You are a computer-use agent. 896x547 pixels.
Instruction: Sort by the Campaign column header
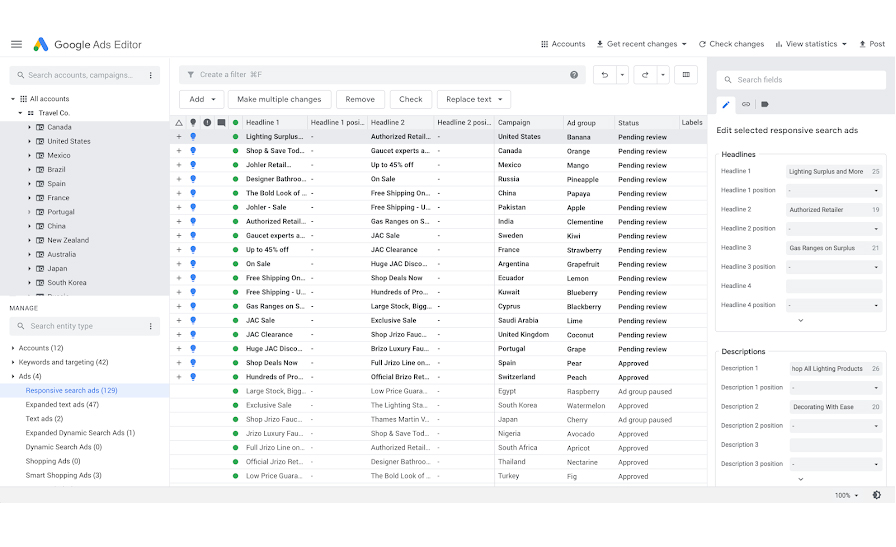[x=514, y=123]
